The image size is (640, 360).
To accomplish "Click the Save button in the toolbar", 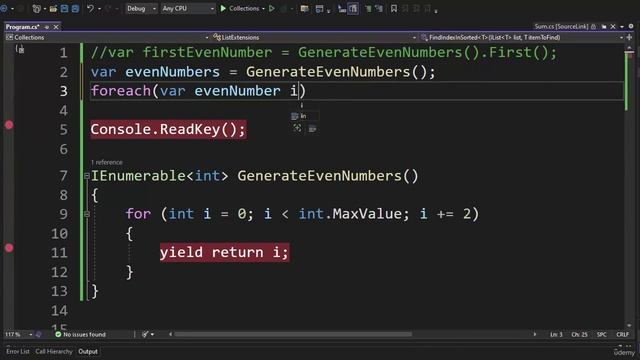I will pyautogui.click(x=64, y=9).
